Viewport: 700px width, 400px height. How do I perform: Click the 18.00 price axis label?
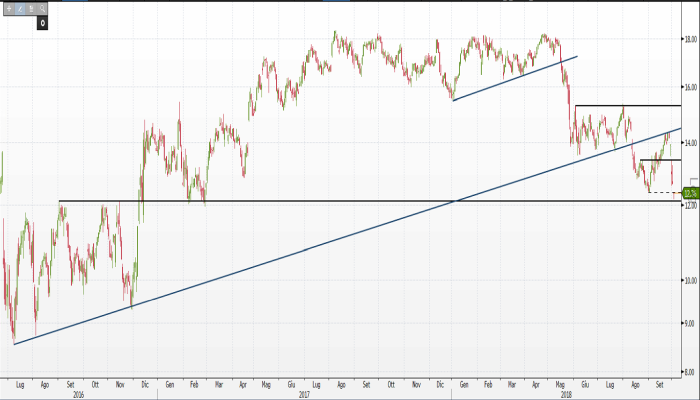point(689,40)
